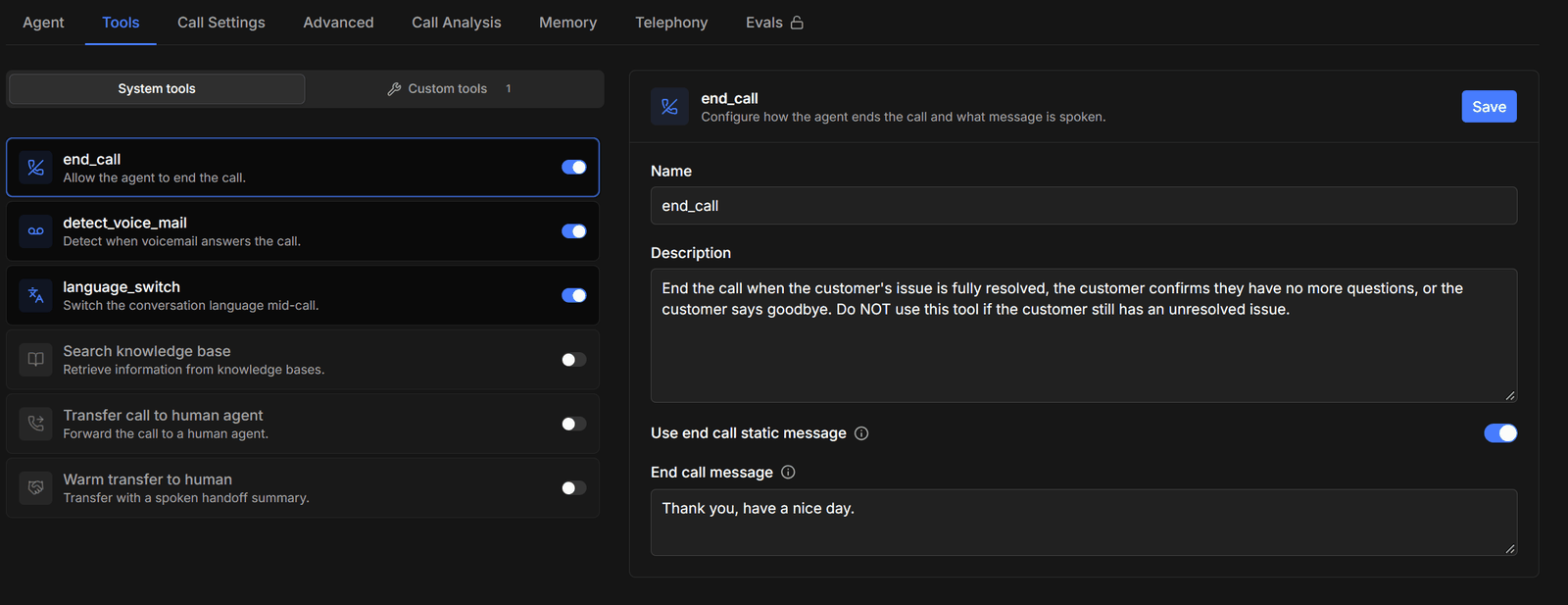This screenshot has height=605, width=1568.
Task: Click the Name input field
Action: pyautogui.click(x=1084, y=206)
